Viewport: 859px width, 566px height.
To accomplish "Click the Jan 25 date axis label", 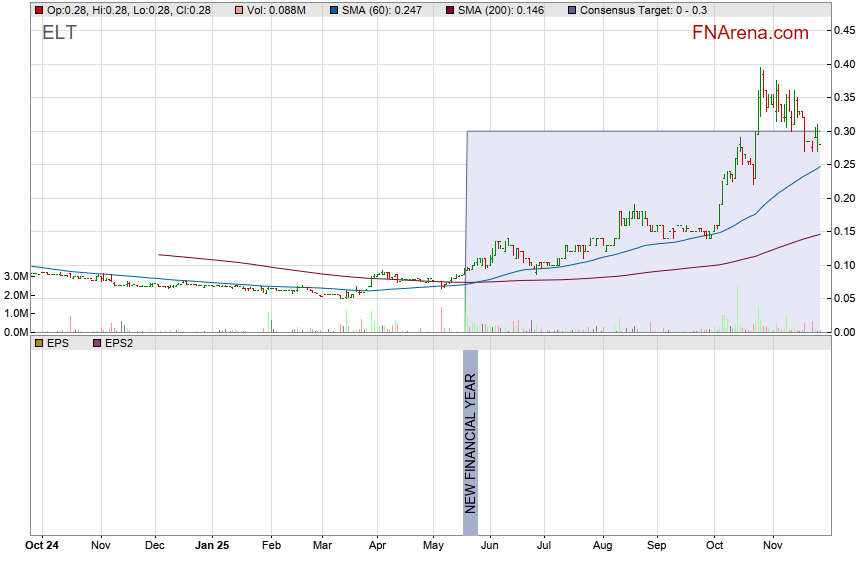I will [x=212, y=546].
